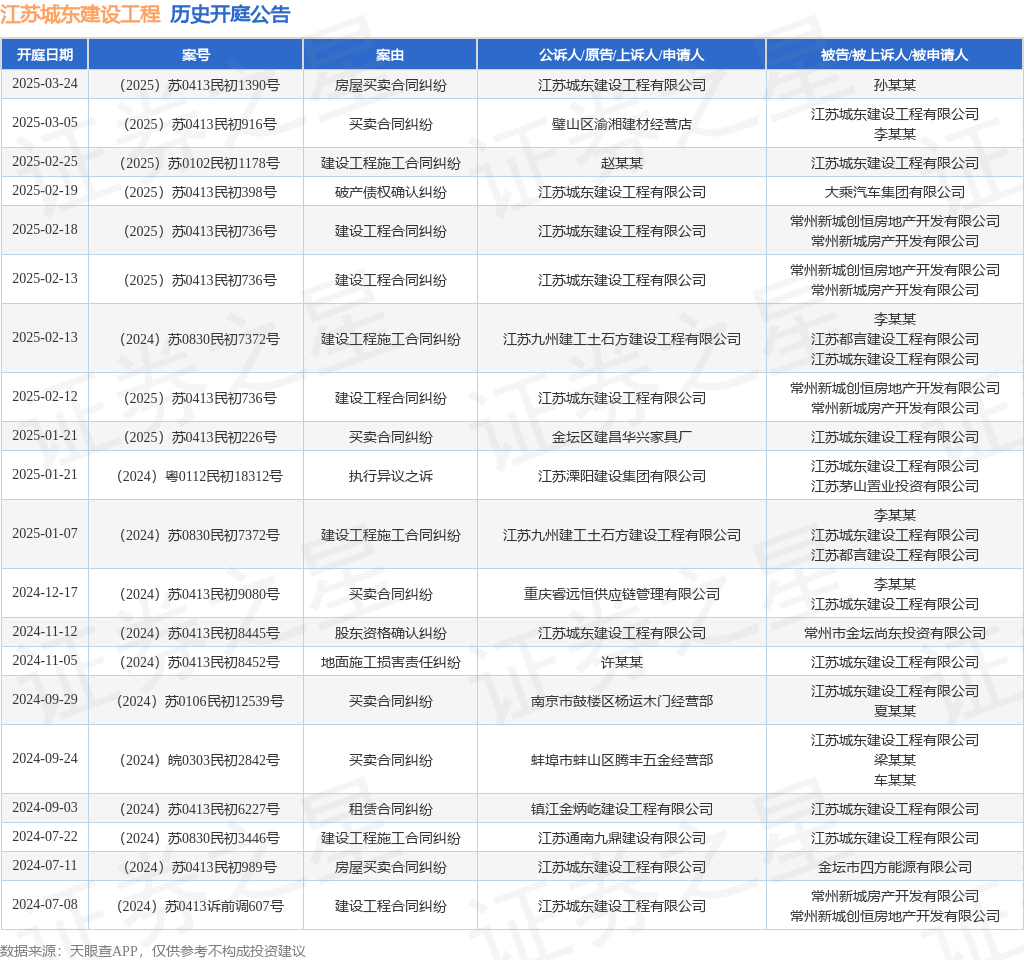Click plaintiff 江苏通南九鼎建设有限公司
This screenshot has width=1024, height=960.
[x=621, y=839]
